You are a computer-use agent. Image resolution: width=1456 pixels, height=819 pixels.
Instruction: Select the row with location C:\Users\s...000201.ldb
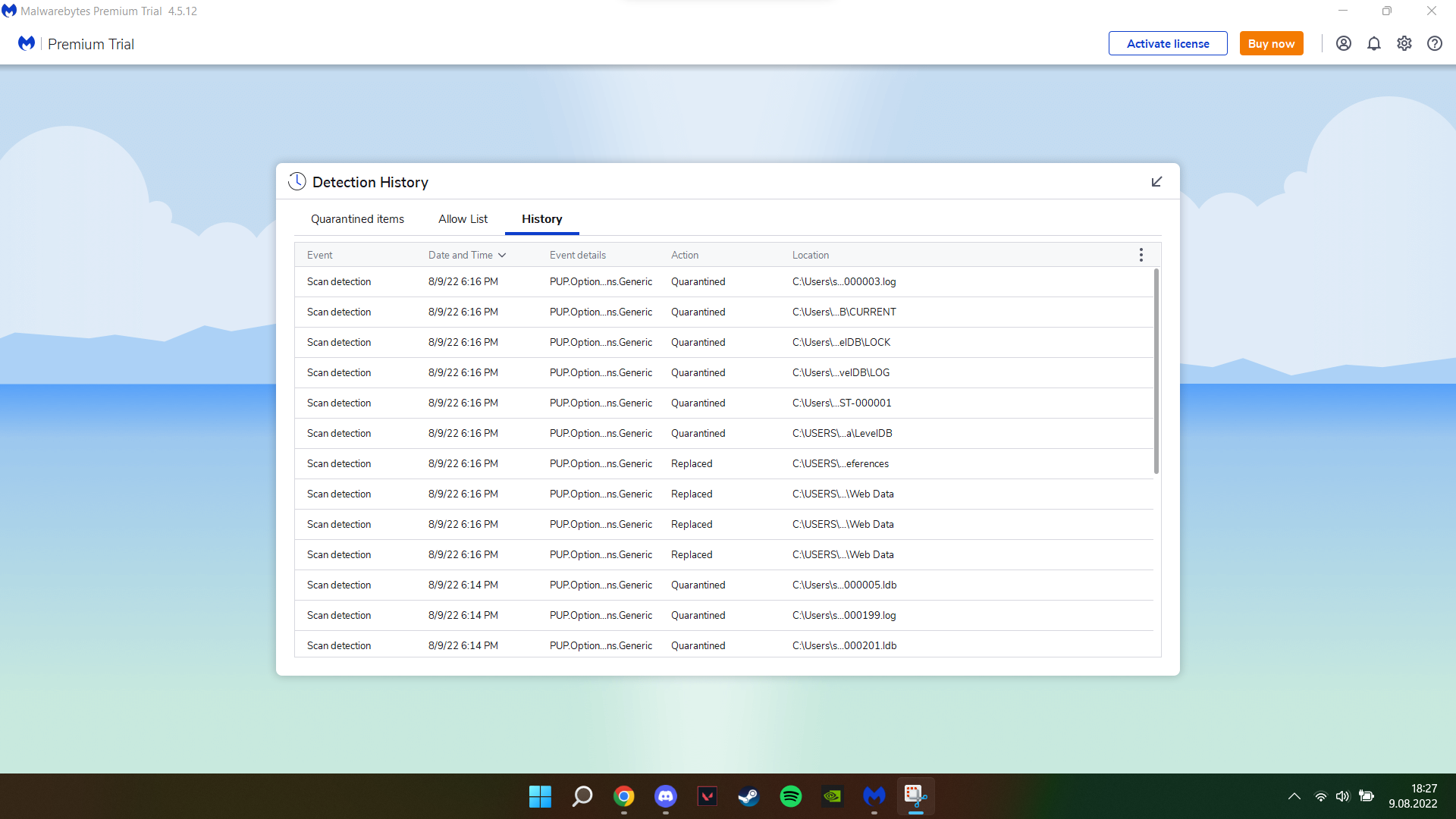click(724, 645)
